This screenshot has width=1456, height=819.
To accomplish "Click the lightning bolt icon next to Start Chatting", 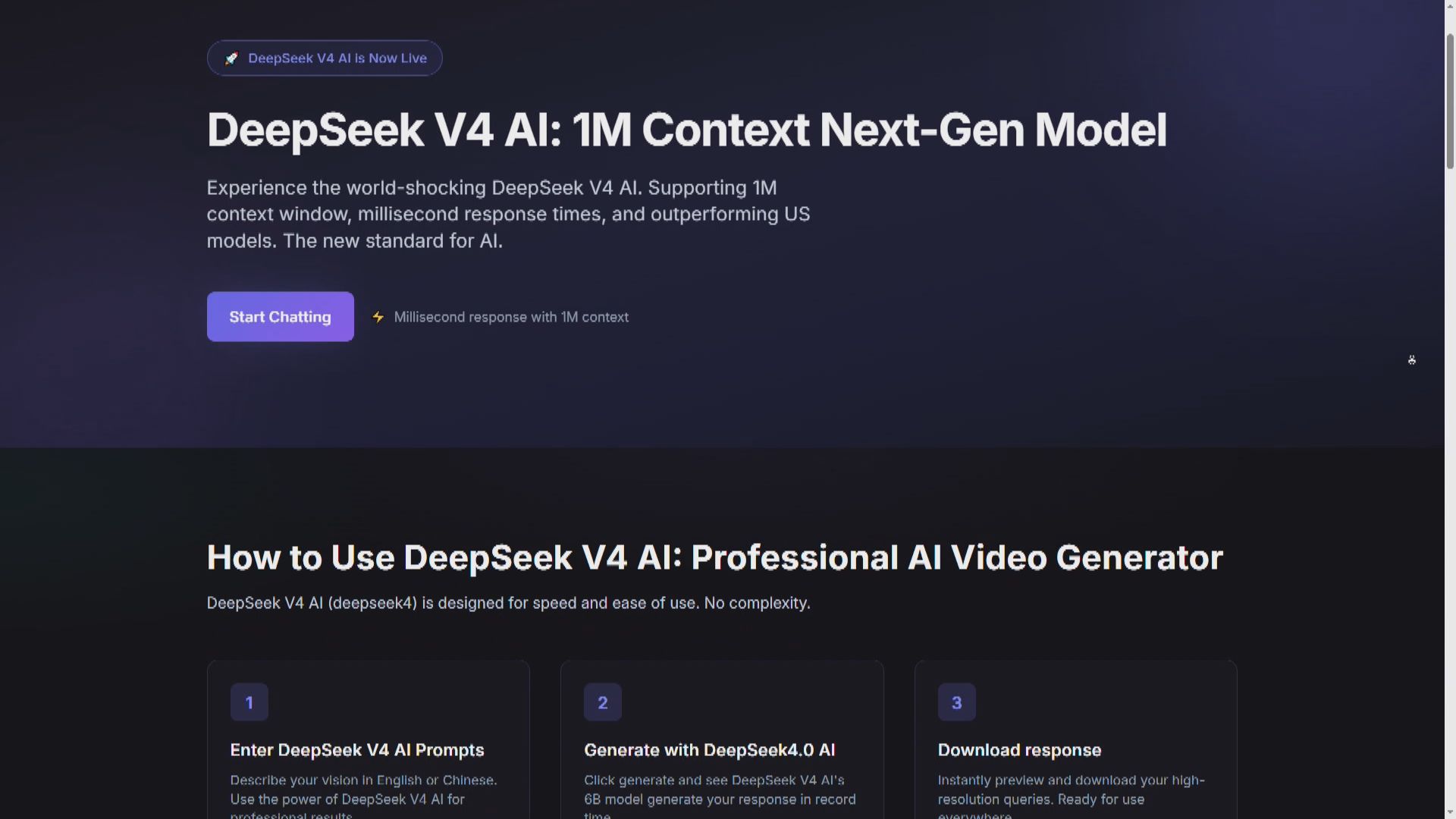I will pos(378,317).
